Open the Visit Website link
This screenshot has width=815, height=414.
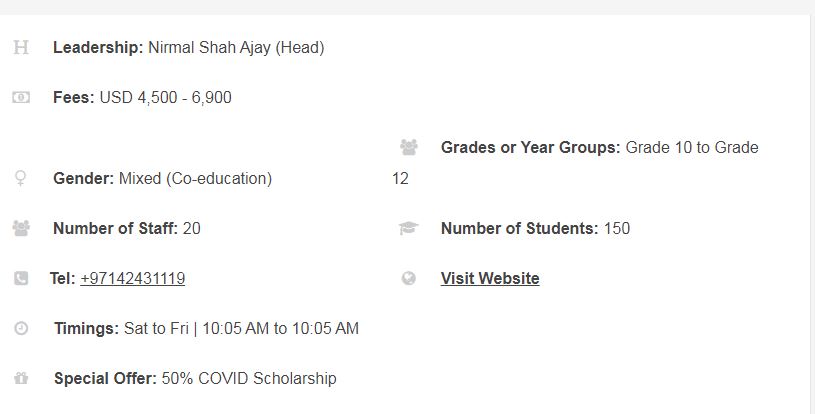[x=490, y=278]
